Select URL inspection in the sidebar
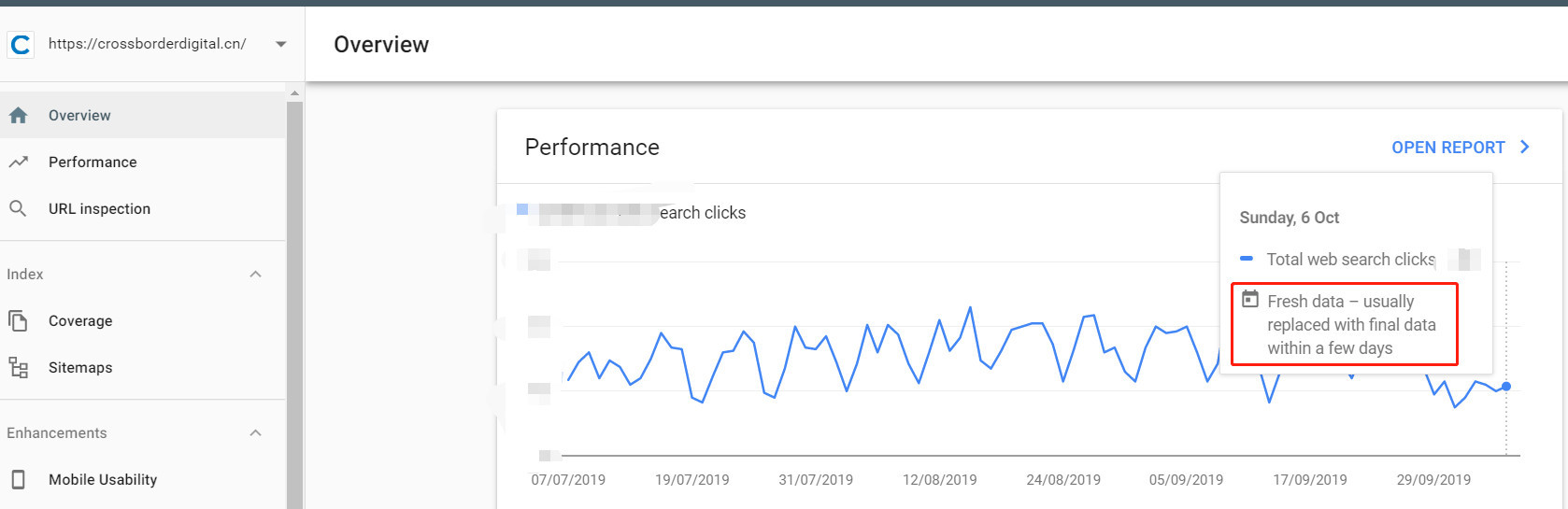This screenshot has width=1568, height=509. point(99,209)
